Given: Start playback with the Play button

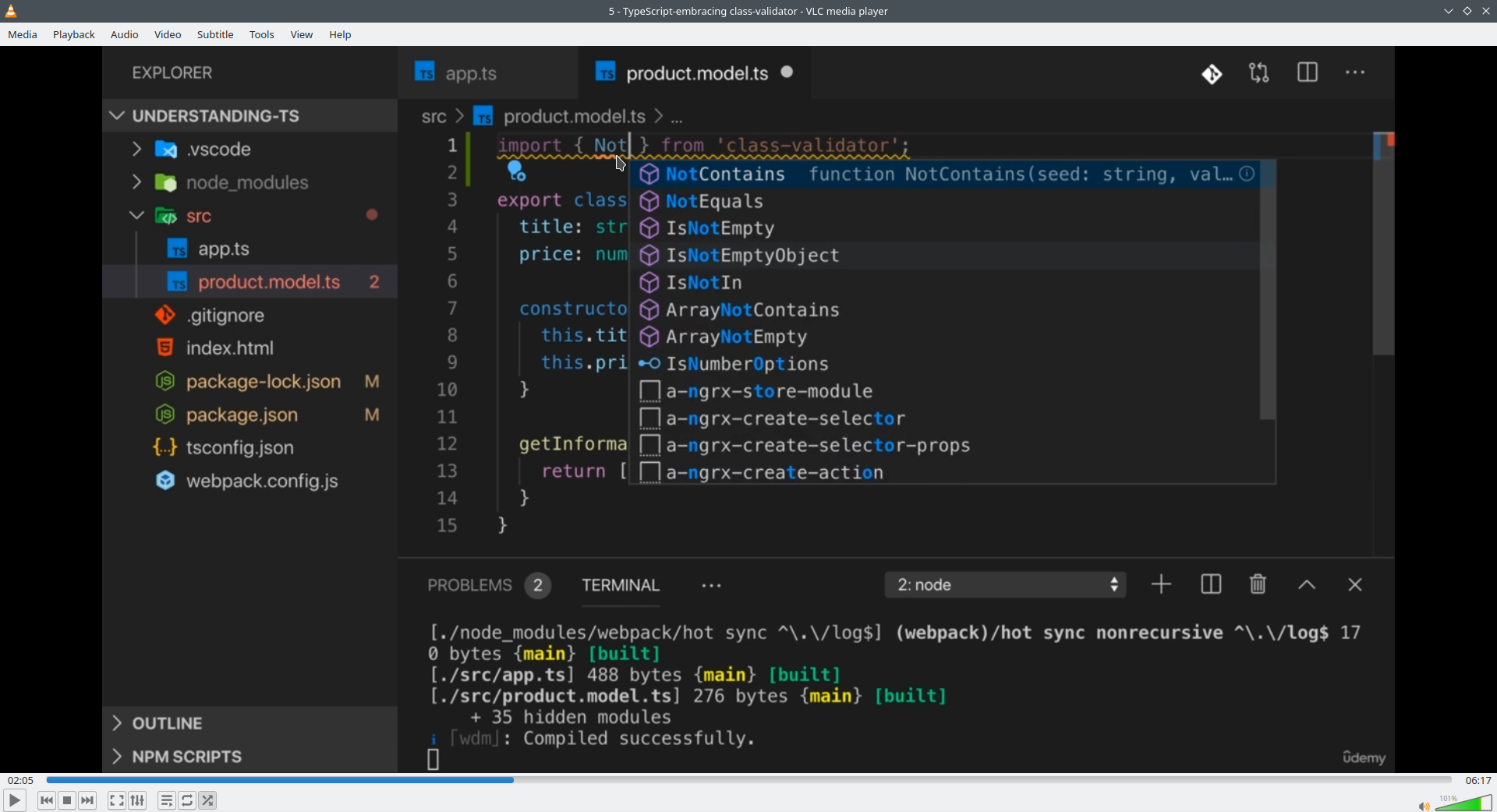Looking at the screenshot, I should tap(15, 800).
